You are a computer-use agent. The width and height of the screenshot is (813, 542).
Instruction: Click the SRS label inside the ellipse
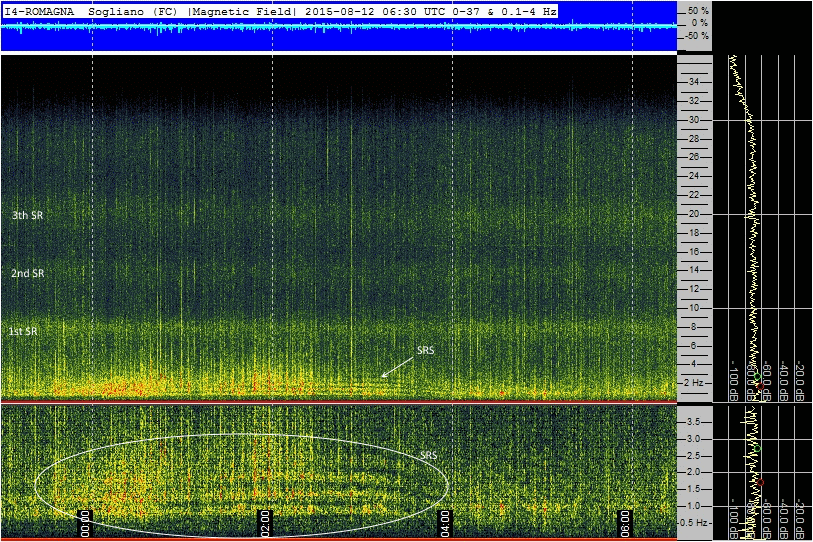428,456
